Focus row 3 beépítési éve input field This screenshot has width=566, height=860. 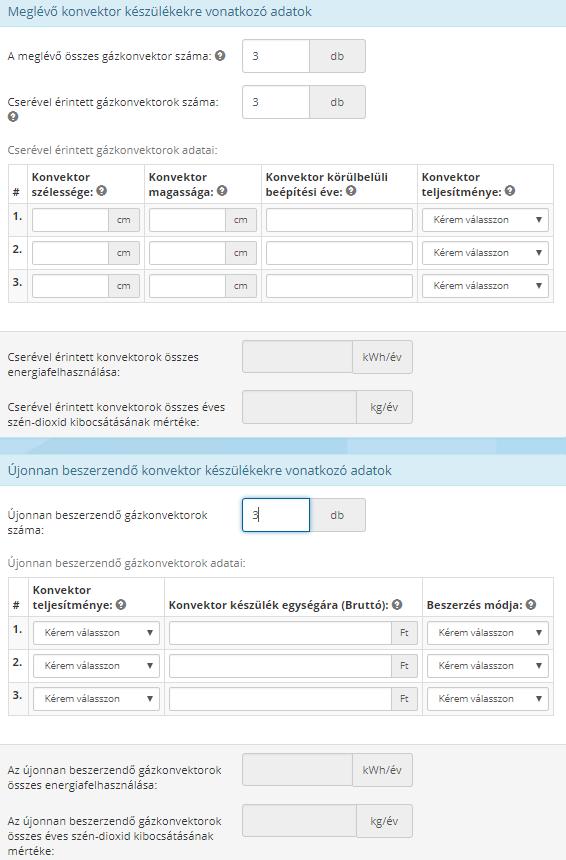coord(339,286)
